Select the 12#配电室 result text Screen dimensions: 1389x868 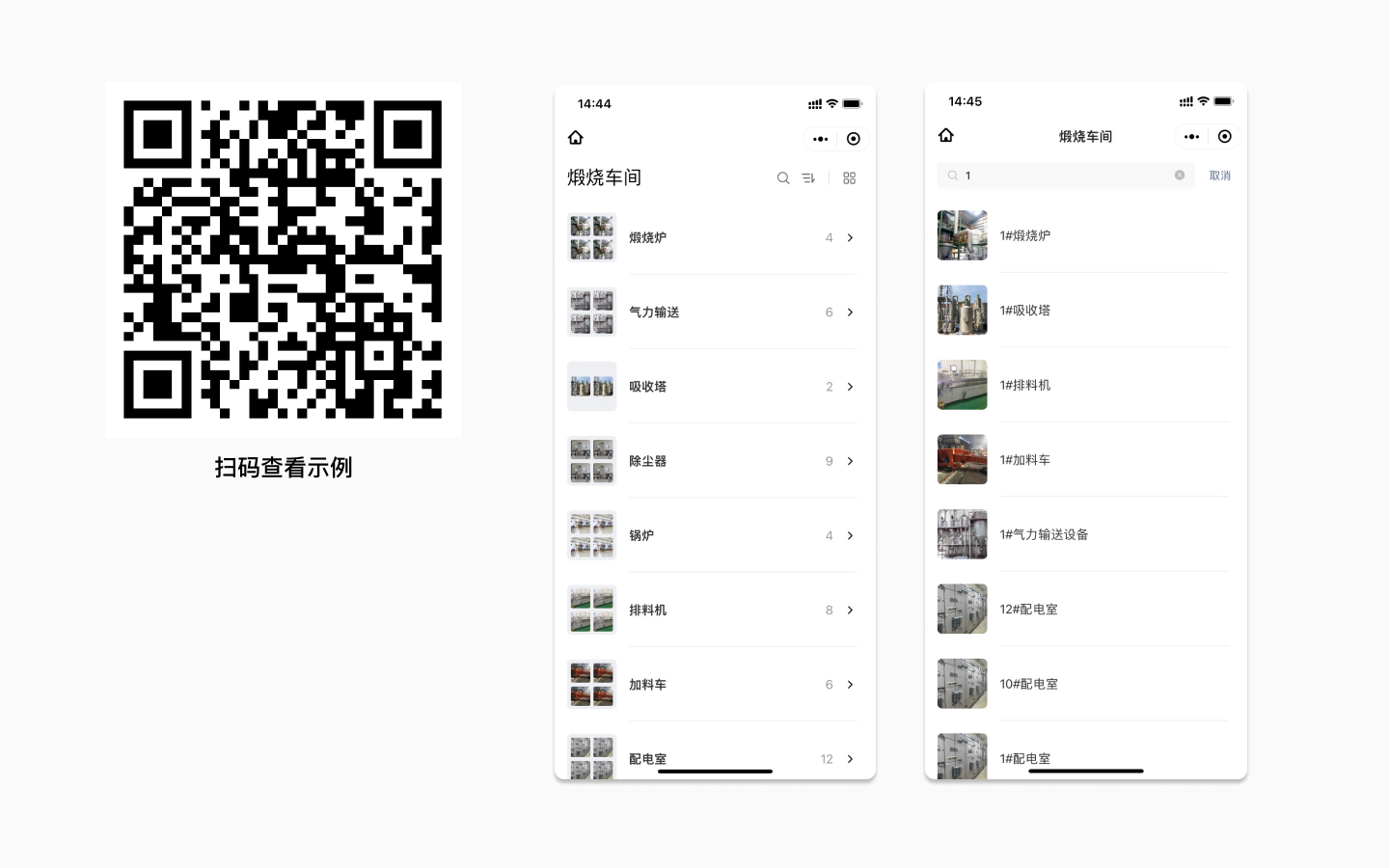pyautogui.click(x=1029, y=610)
